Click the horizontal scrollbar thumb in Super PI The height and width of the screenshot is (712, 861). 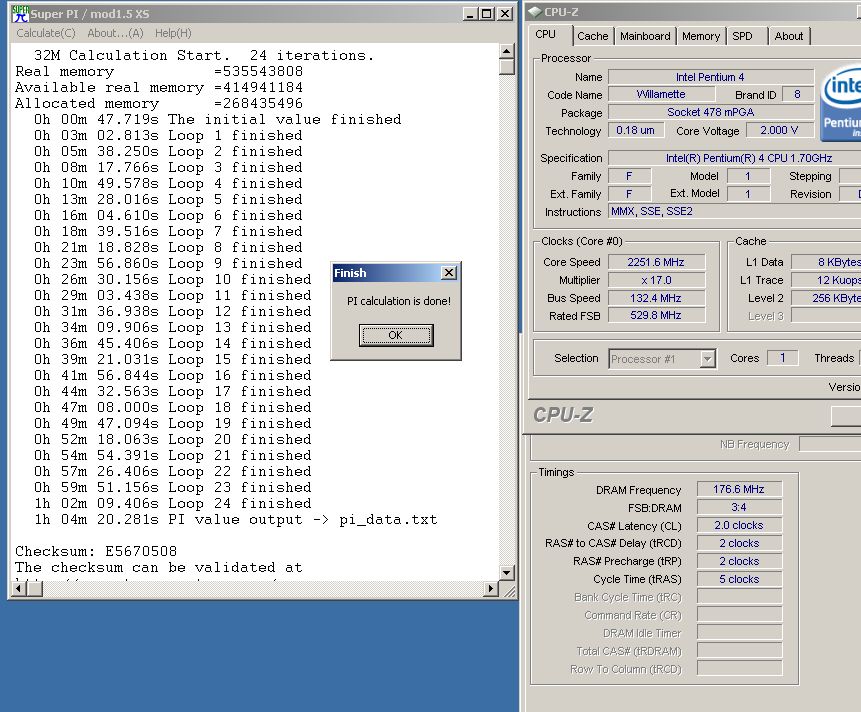click(x=35, y=588)
